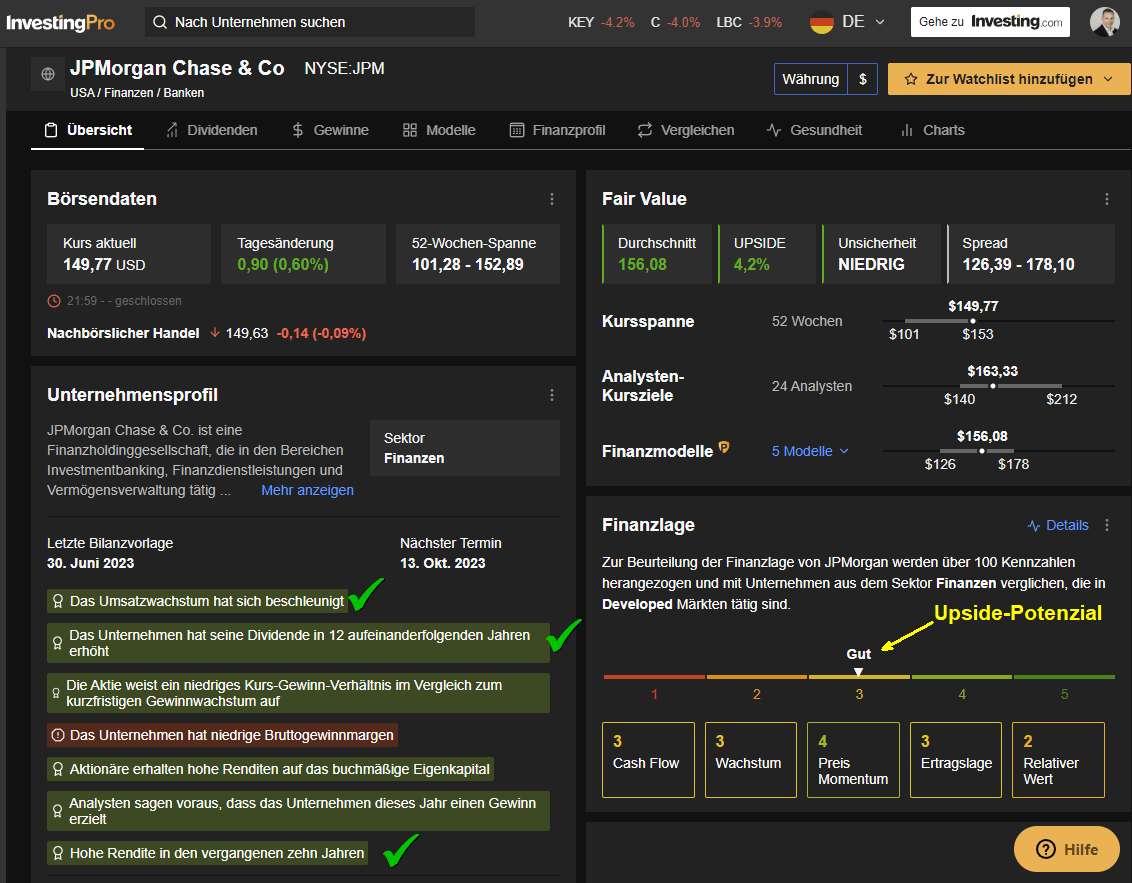Image resolution: width=1132 pixels, height=883 pixels.
Task: Open the Charts tab
Action: (x=932, y=131)
